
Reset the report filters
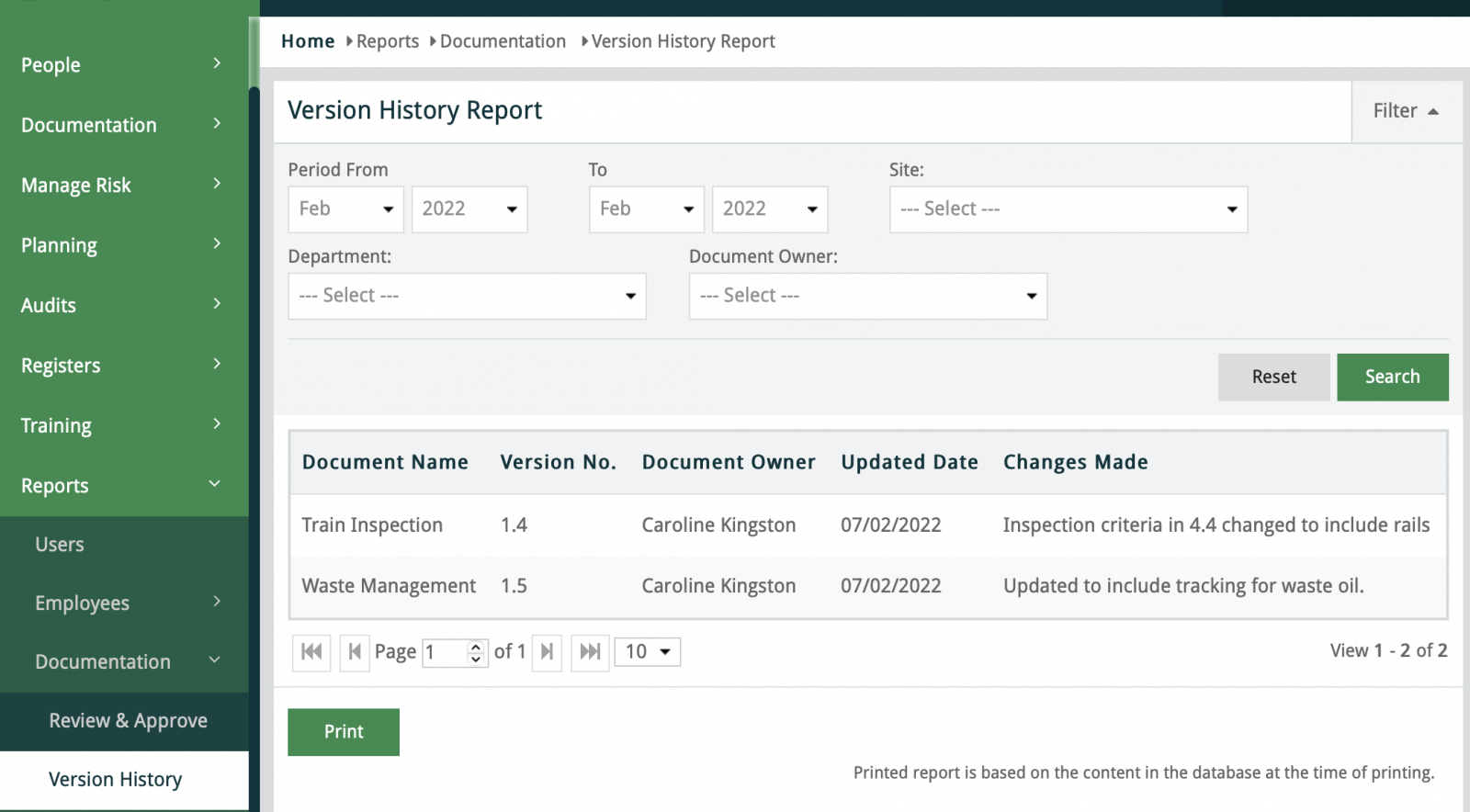click(1273, 378)
